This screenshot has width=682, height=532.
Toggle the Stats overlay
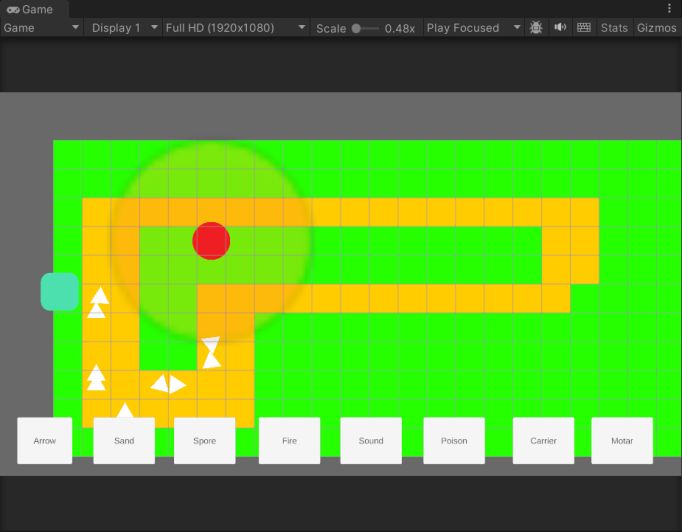614,28
